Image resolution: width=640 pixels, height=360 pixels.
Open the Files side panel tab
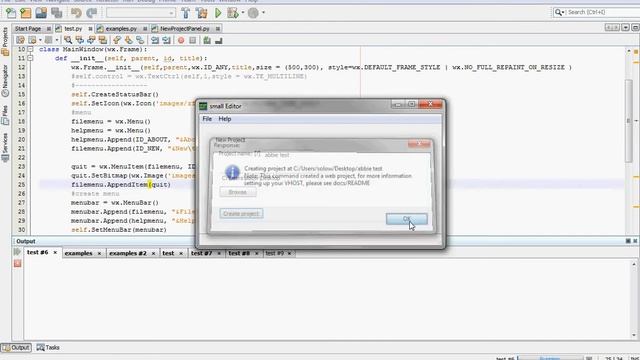(5, 116)
